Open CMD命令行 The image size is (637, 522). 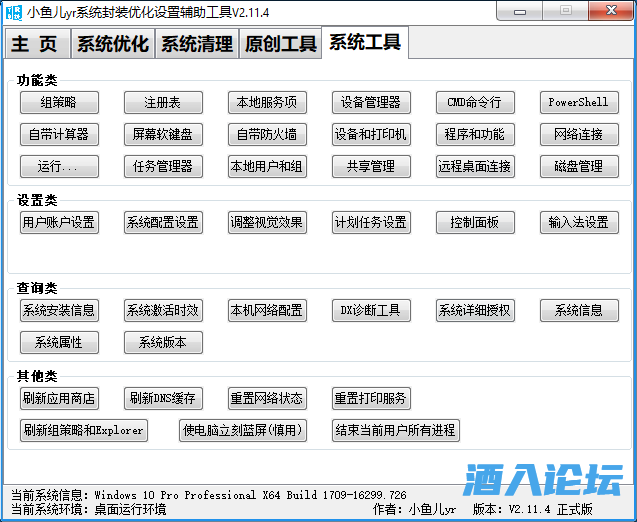coord(475,102)
